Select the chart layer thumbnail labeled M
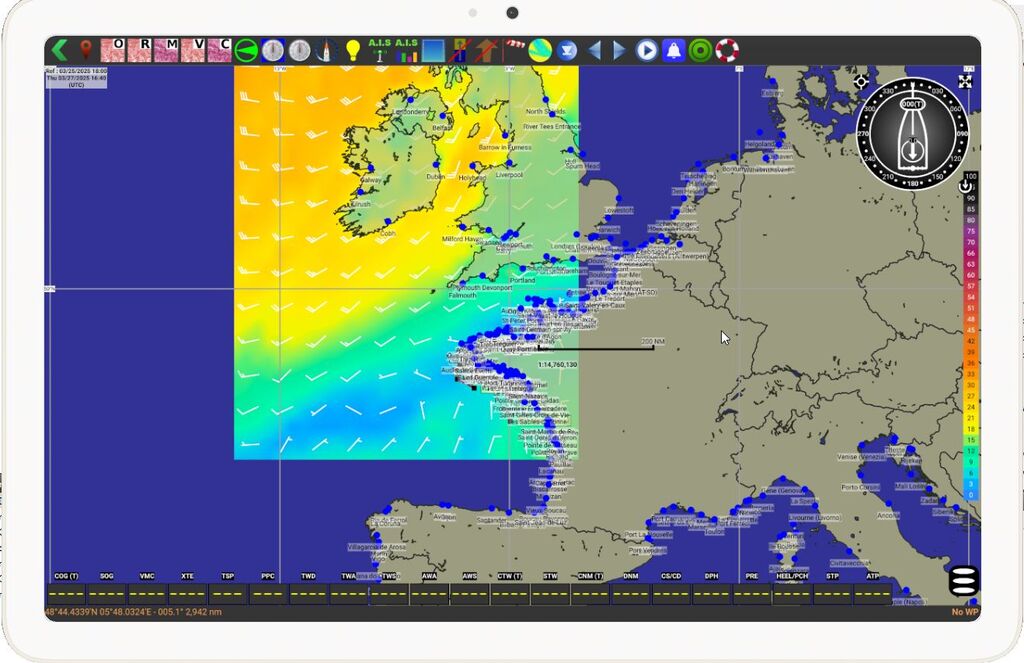Viewport: 1024px width, 663px height. click(x=166, y=50)
